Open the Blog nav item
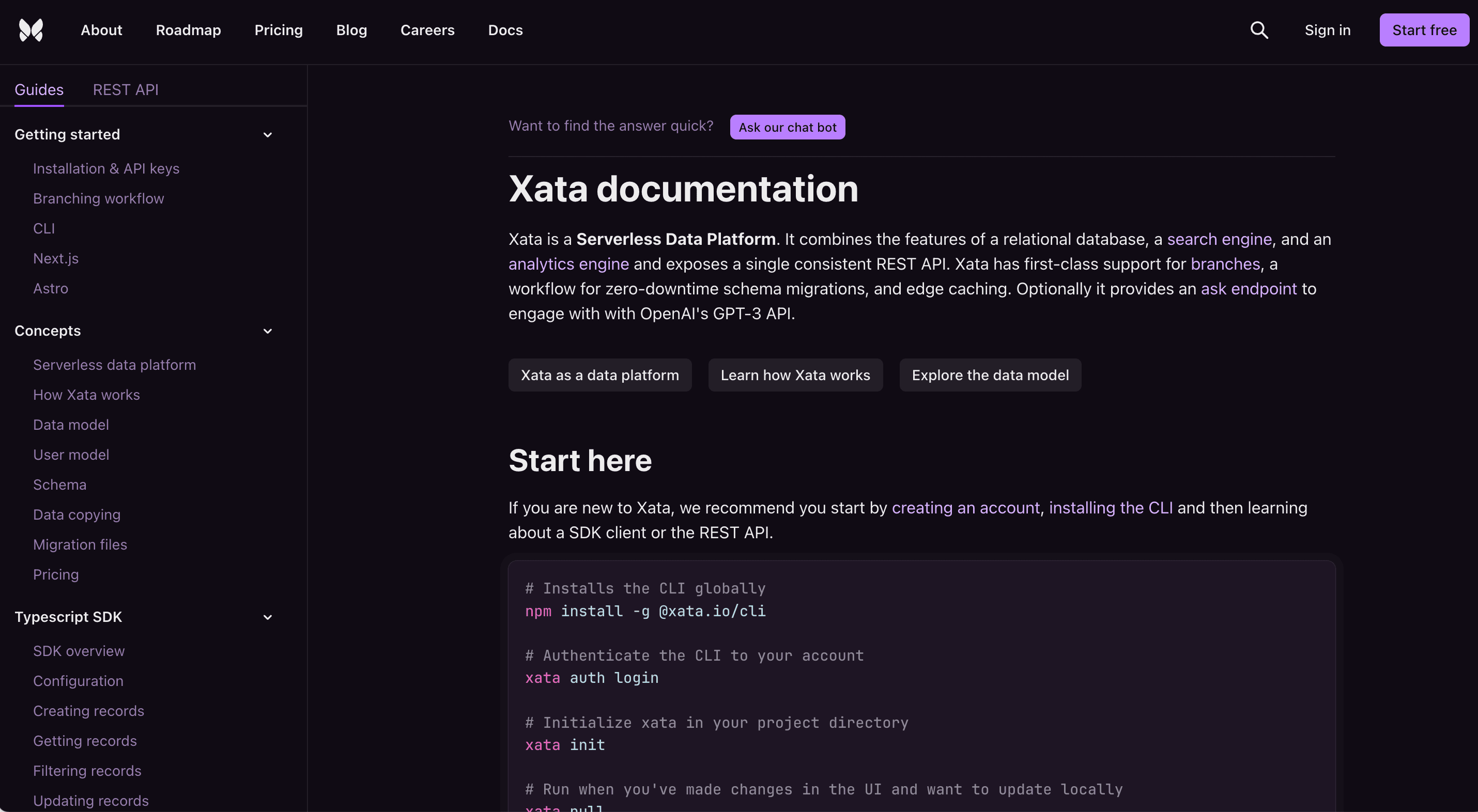Screen dimensions: 1478x812 coord(351,30)
